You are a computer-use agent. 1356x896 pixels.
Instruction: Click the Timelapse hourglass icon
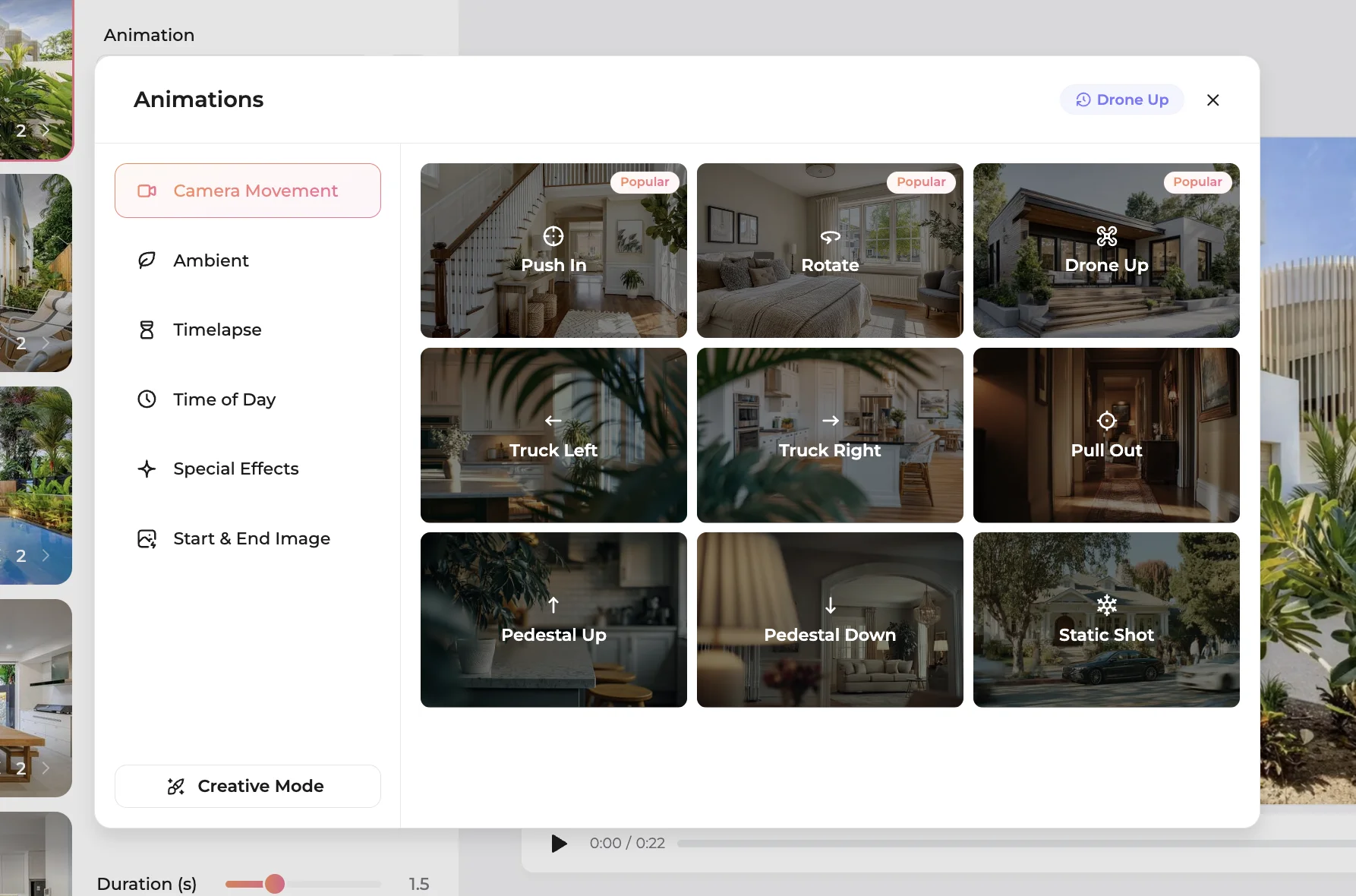147,330
